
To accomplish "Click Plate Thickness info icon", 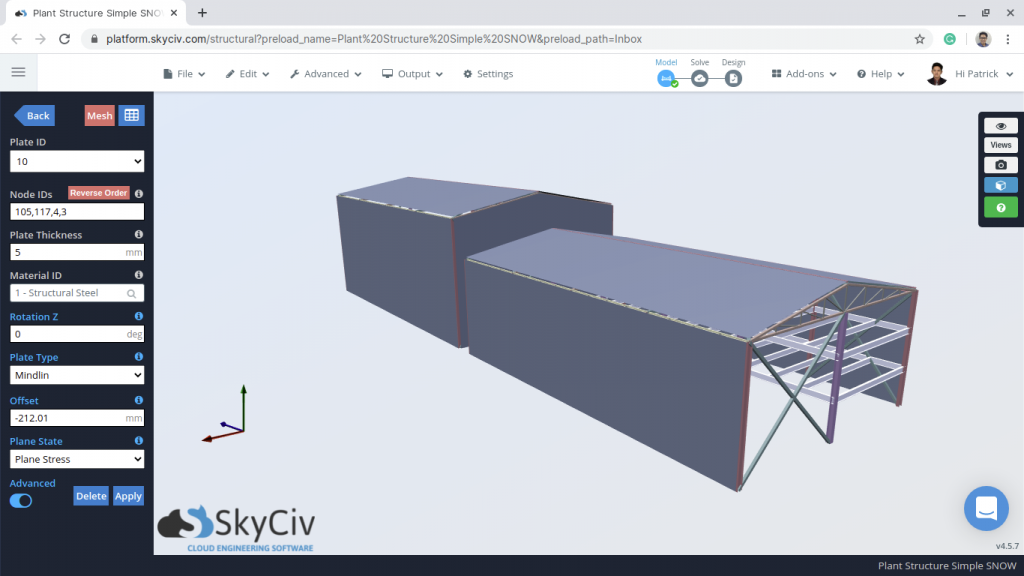I will click(x=138, y=235).
